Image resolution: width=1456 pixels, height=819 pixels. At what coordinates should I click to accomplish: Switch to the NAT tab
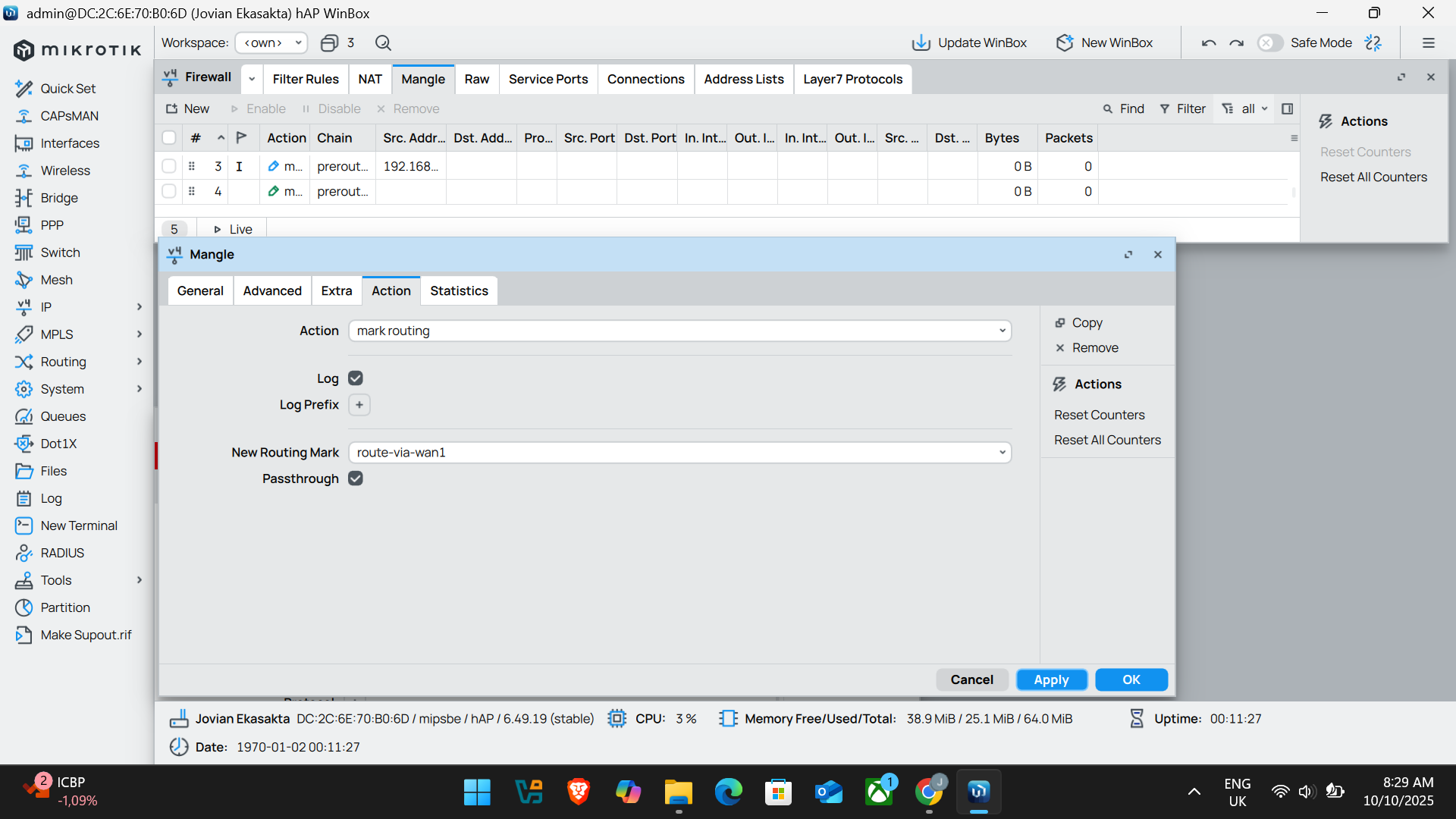coord(370,80)
